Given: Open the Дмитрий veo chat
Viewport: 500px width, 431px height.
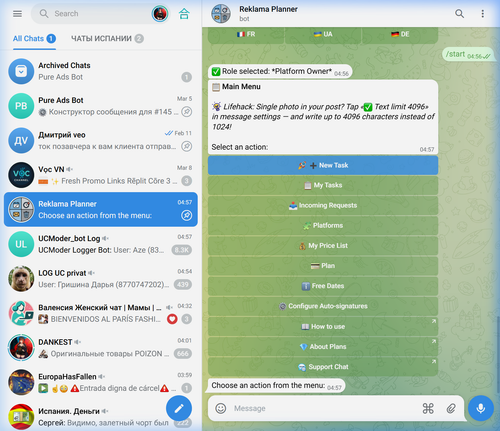Looking at the screenshot, I should click(x=100, y=140).
